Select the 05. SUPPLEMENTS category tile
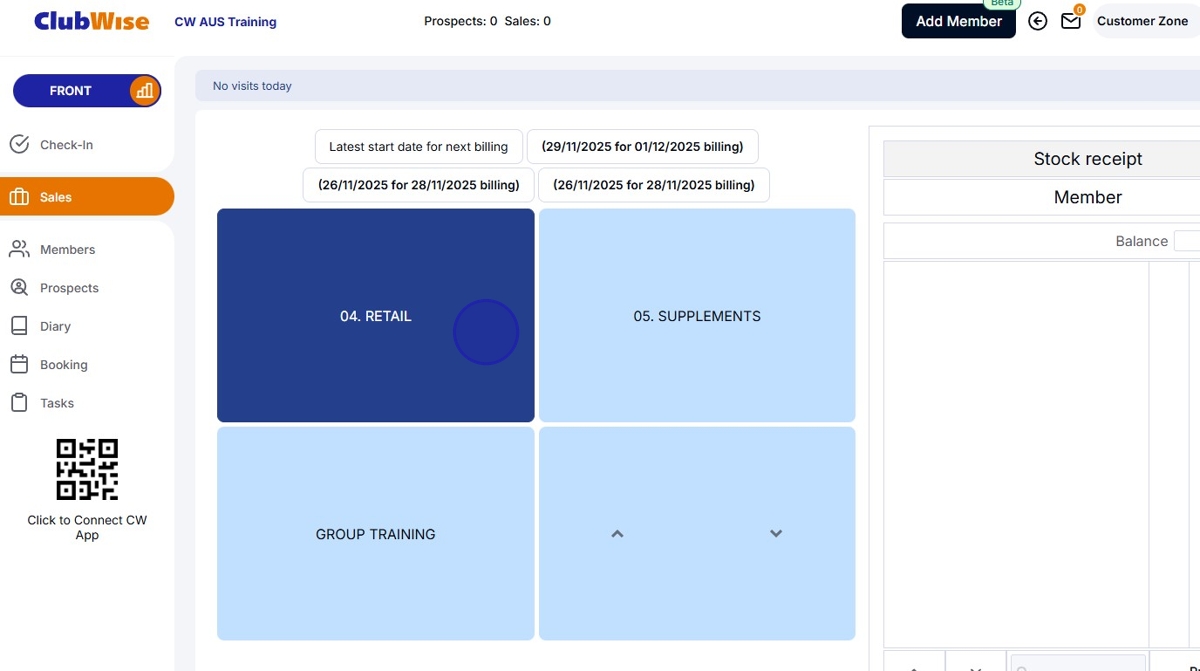Screen dimensions: 1200x671 coord(697,315)
